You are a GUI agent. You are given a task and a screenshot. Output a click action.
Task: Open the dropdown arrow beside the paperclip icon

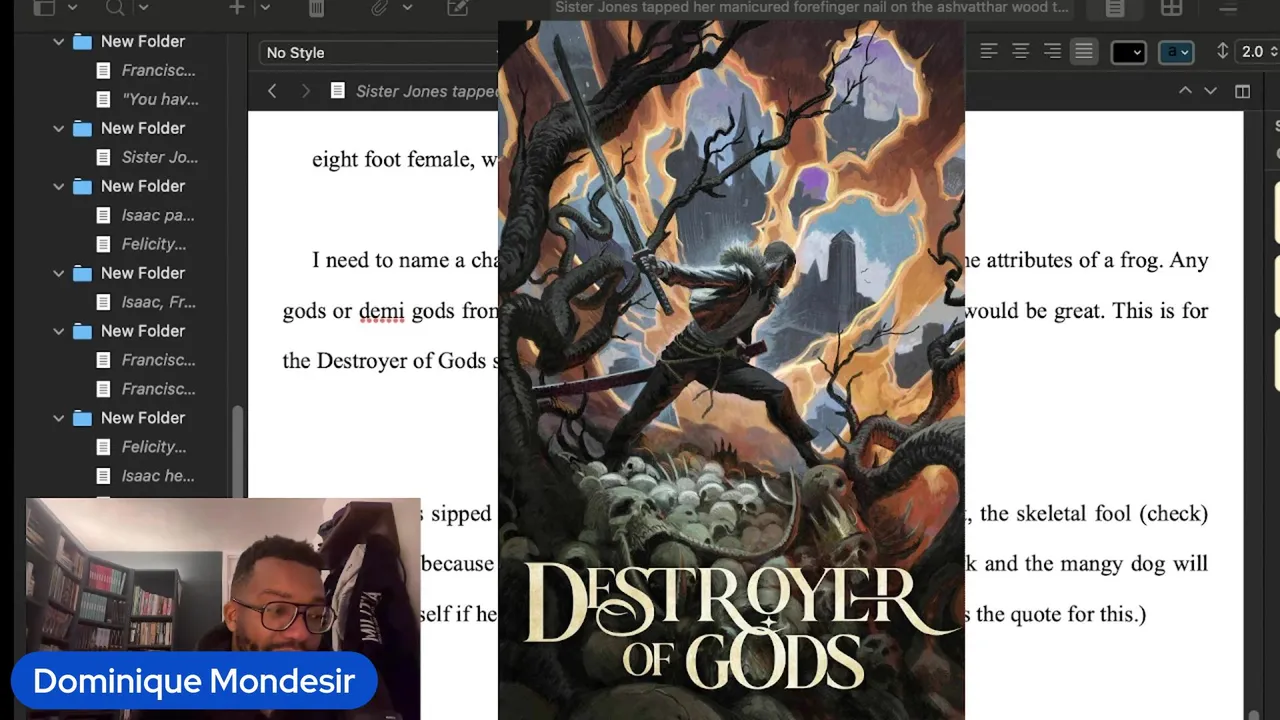(x=407, y=8)
